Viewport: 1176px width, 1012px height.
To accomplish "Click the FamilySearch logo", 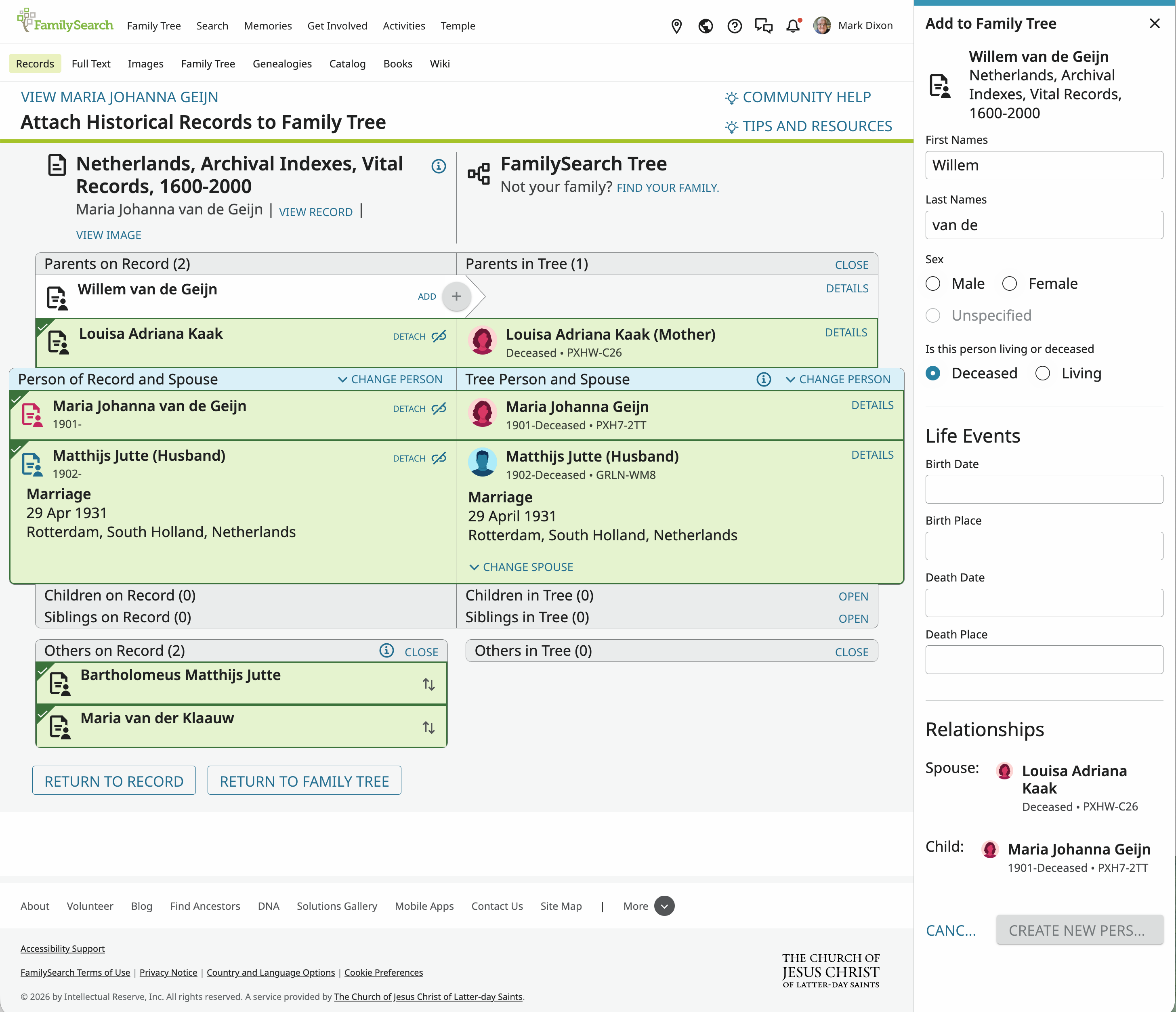I will (x=65, y=21).
